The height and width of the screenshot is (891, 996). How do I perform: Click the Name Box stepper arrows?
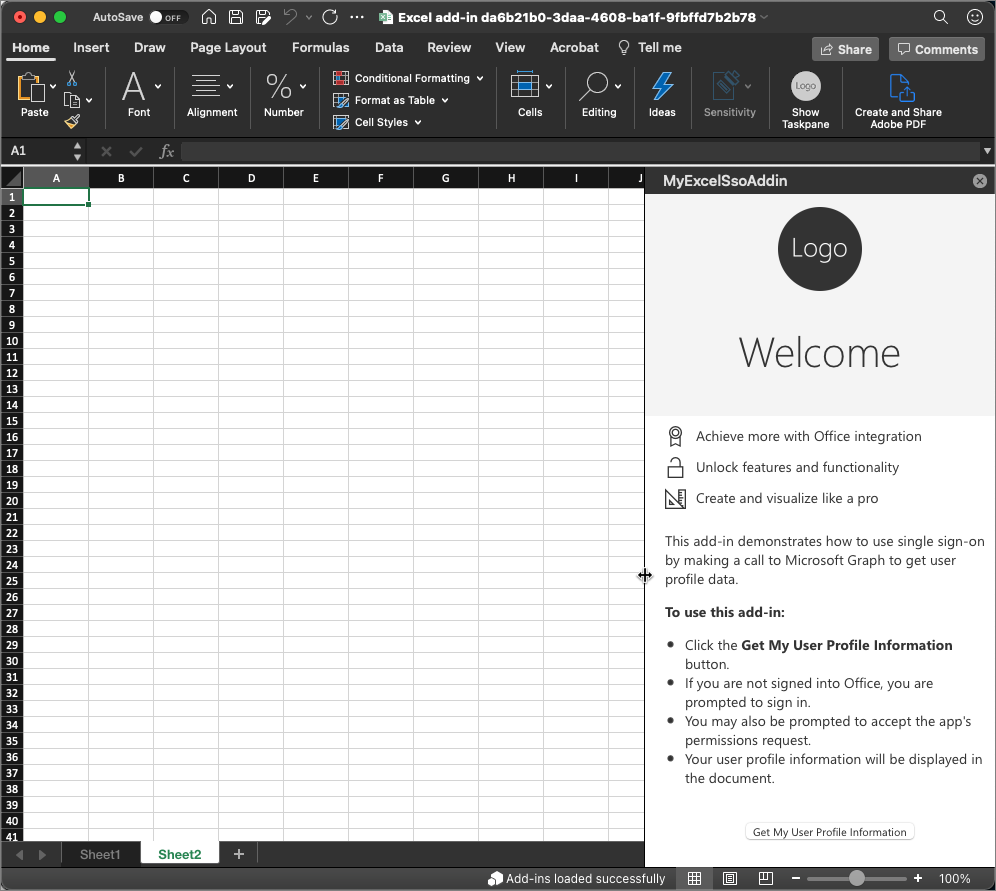tap(77, 151)
